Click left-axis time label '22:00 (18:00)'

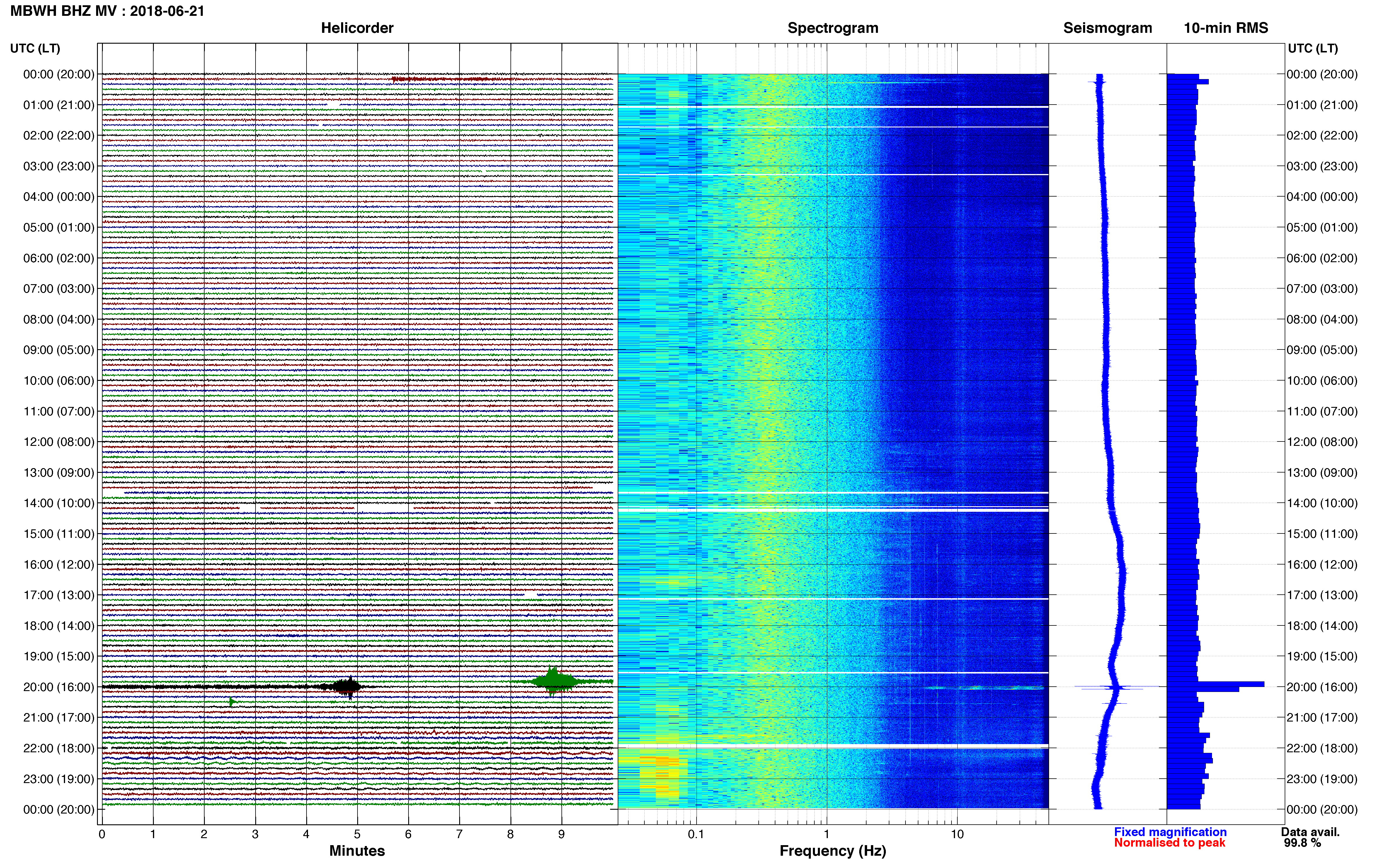tap(59, 748)
